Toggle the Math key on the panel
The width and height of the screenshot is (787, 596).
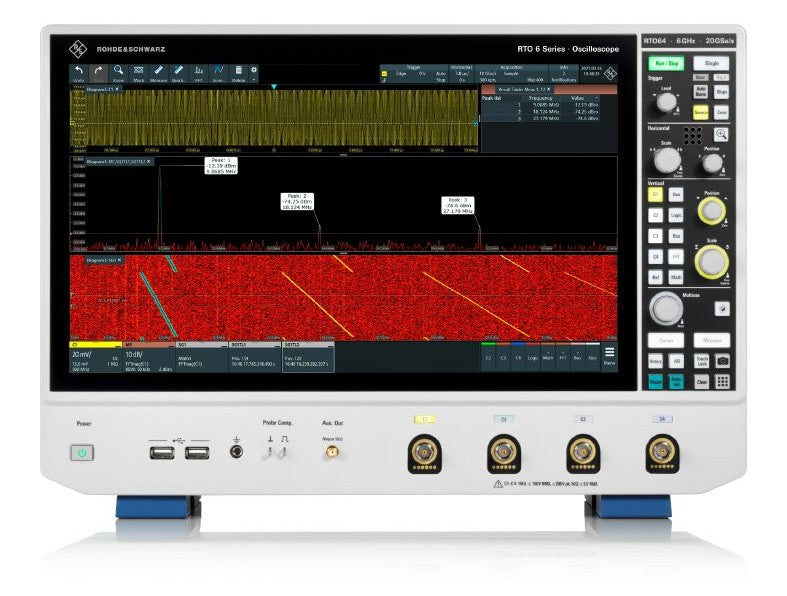coord(676,277)
